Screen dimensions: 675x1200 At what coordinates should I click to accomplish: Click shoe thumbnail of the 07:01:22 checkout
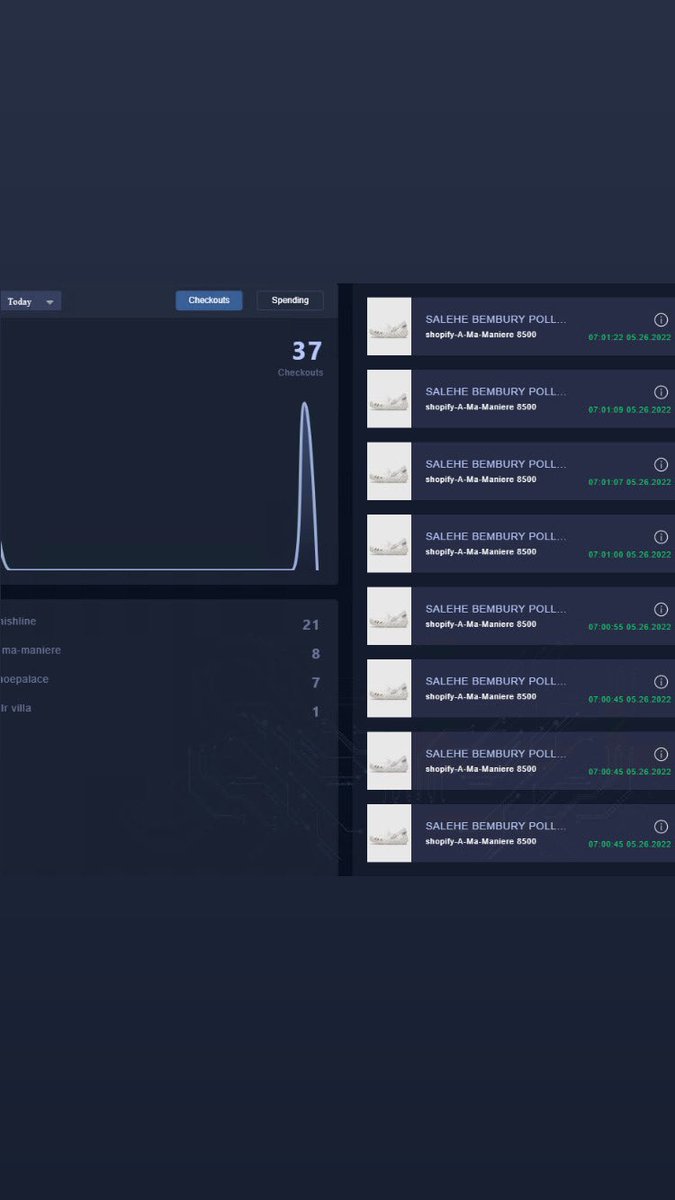389,326
